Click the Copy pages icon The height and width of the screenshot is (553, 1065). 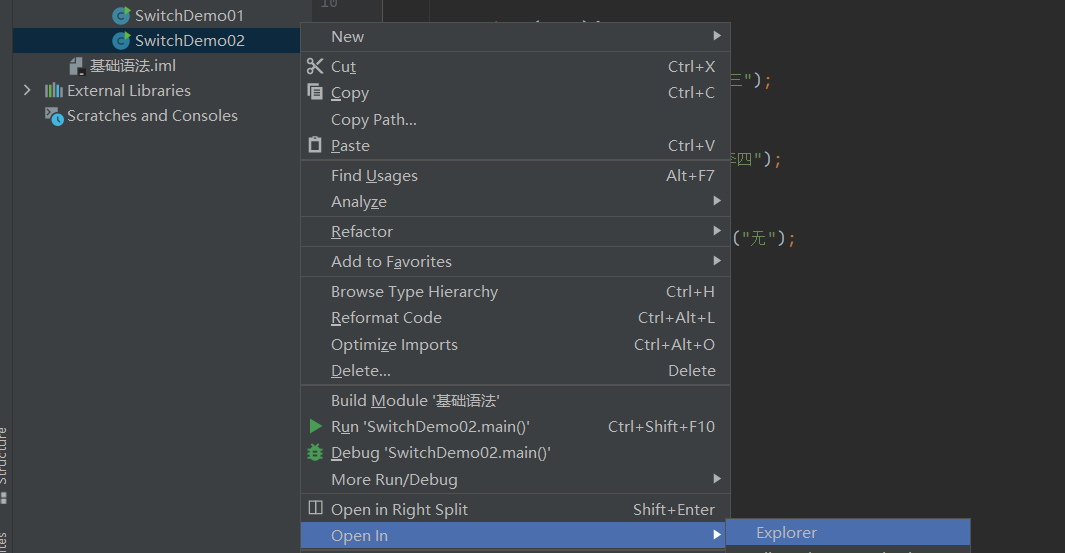click(x=315, y=93)
